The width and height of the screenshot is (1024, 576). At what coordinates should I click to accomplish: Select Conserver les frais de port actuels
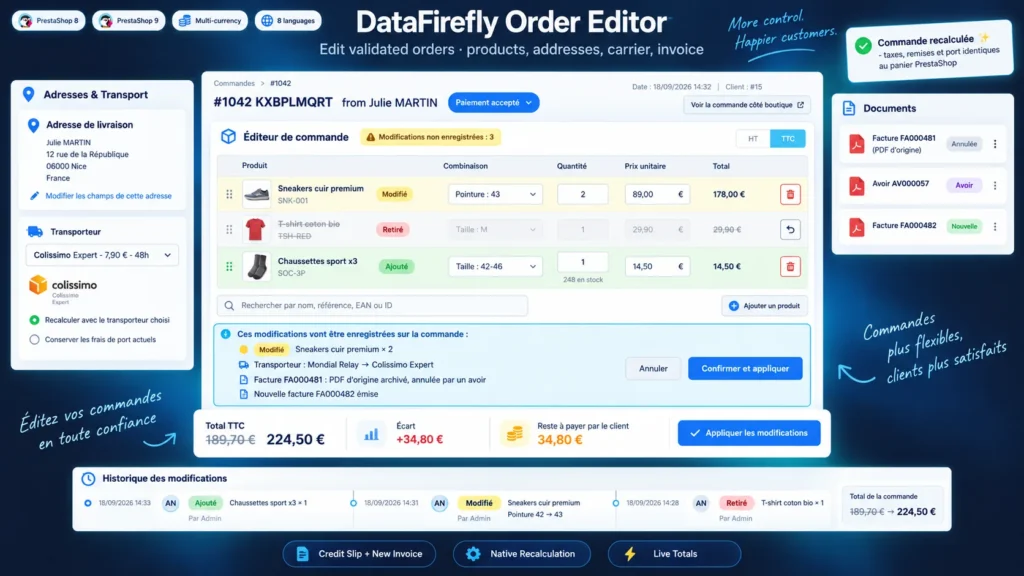click(x=35, y=340)
